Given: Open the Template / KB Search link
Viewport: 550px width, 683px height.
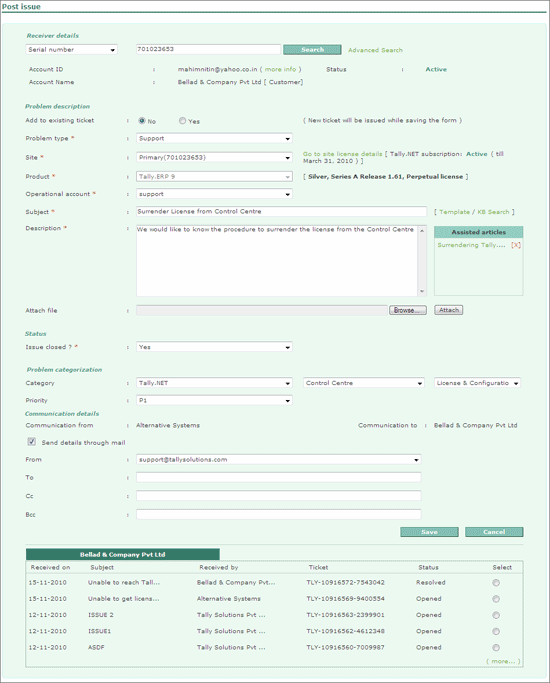Looking at the screenshot, I should point(474,212).
